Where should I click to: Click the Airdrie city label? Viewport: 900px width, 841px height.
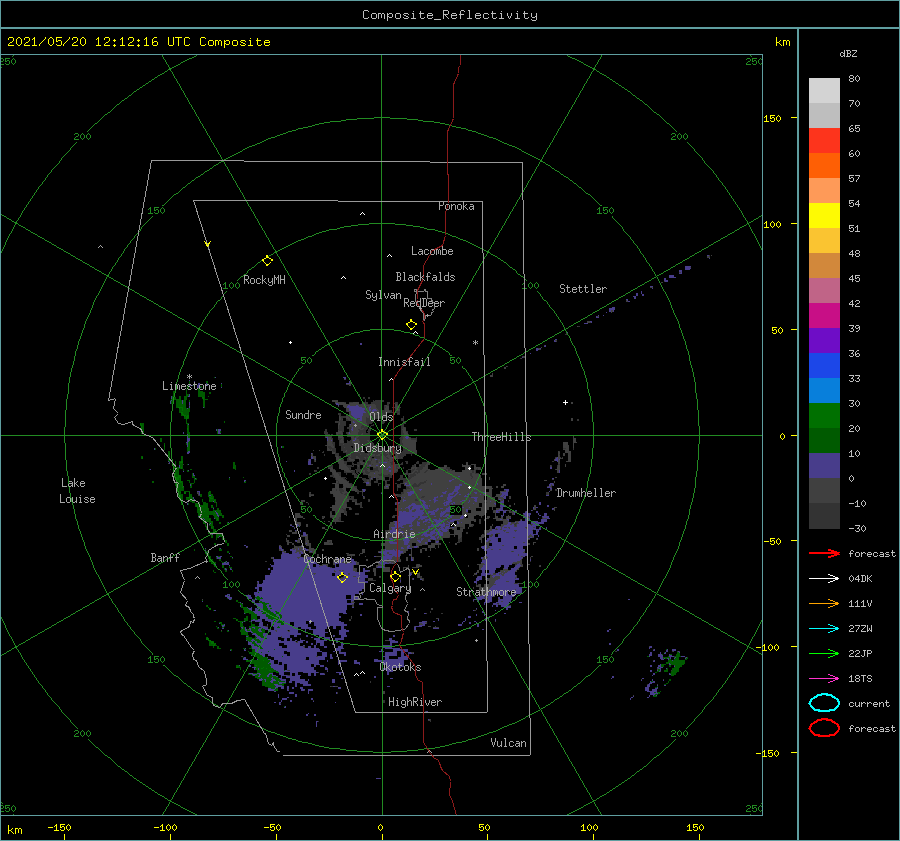[394, 534]
